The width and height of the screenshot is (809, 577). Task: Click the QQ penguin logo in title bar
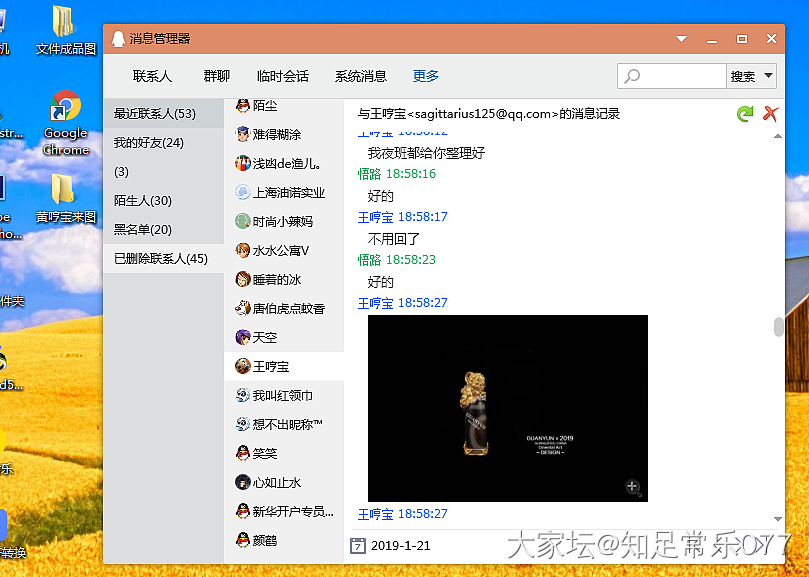(x=118, y=39)
